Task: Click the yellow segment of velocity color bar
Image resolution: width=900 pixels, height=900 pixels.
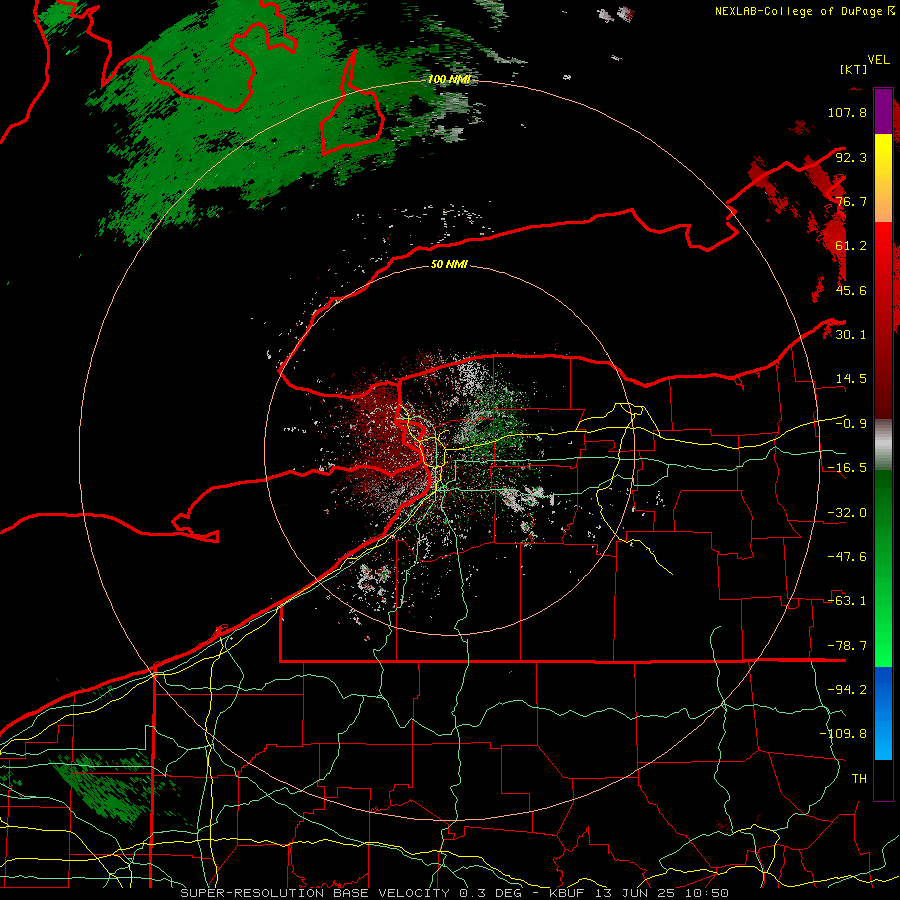Action: [x=883, y=178]
